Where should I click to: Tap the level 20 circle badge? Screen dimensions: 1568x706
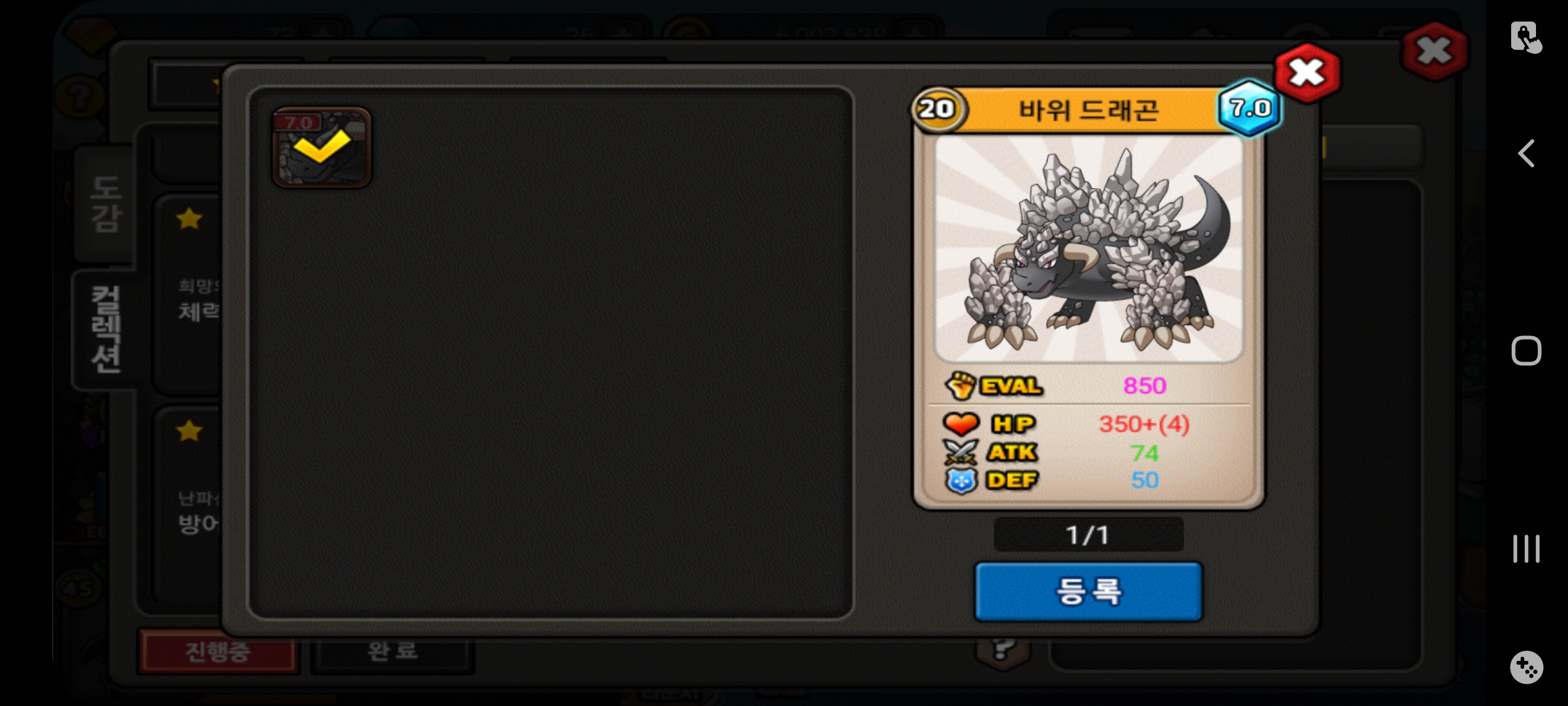pyautogui.click(x=936, y=109)
